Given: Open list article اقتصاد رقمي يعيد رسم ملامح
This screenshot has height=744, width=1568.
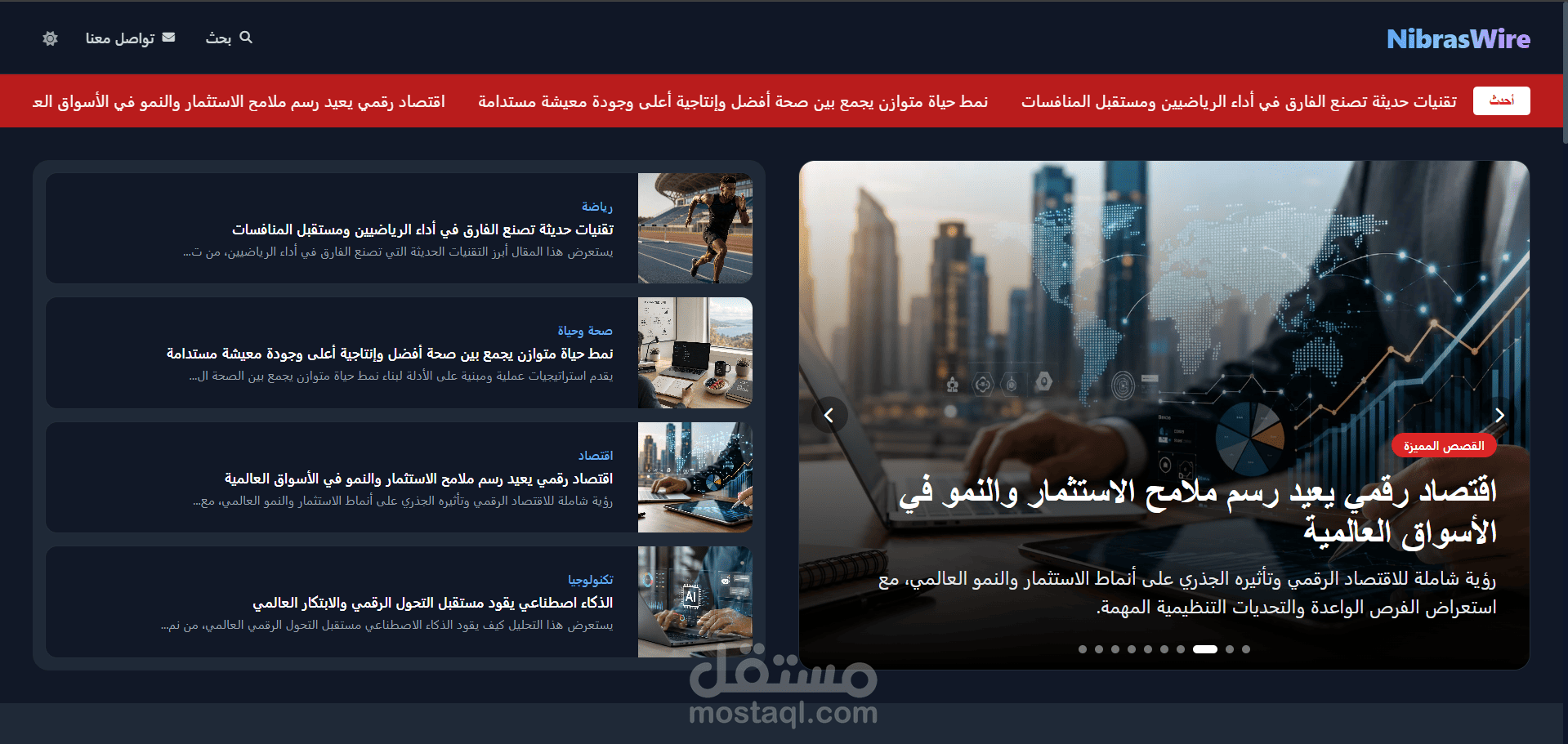Looking at the screenshot, I should click(418, 479).
